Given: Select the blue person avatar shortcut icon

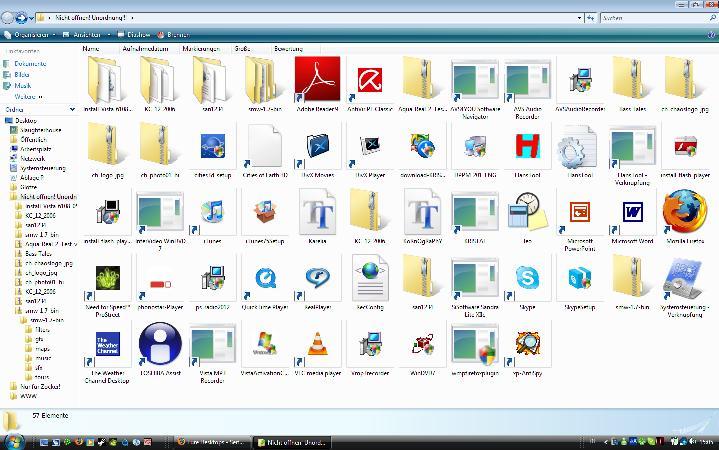Looking at the screenshot, I should coord(160,344).
